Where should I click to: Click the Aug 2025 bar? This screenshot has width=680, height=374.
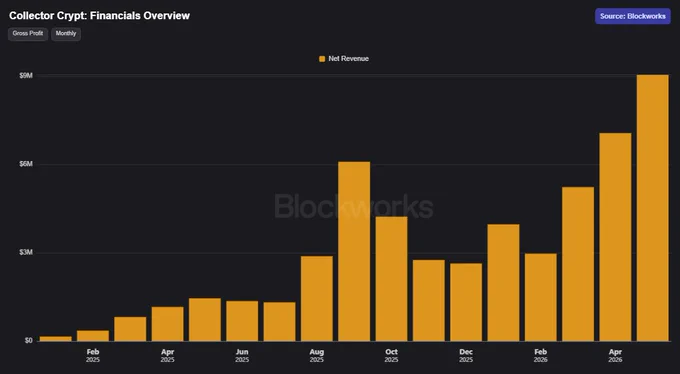pyautogui.click(x=317, y=299)
